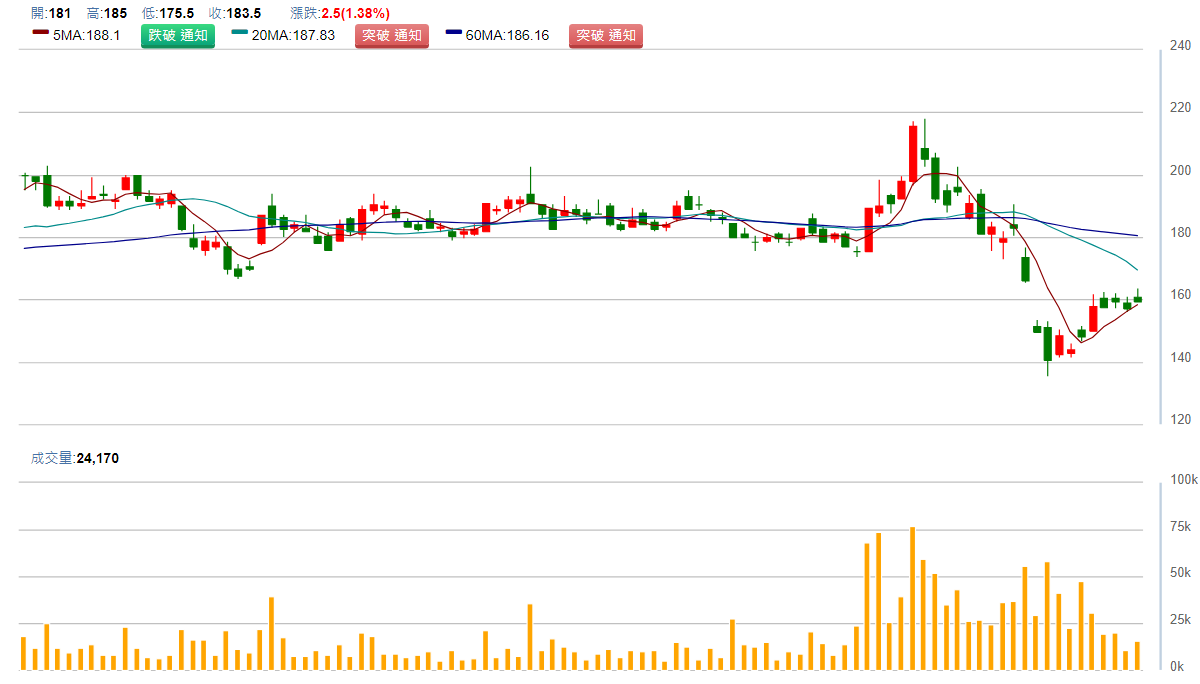This screenshot has height=684, width=1200.
Task: Click the 180 price axis label
Action: [1180, 233]
